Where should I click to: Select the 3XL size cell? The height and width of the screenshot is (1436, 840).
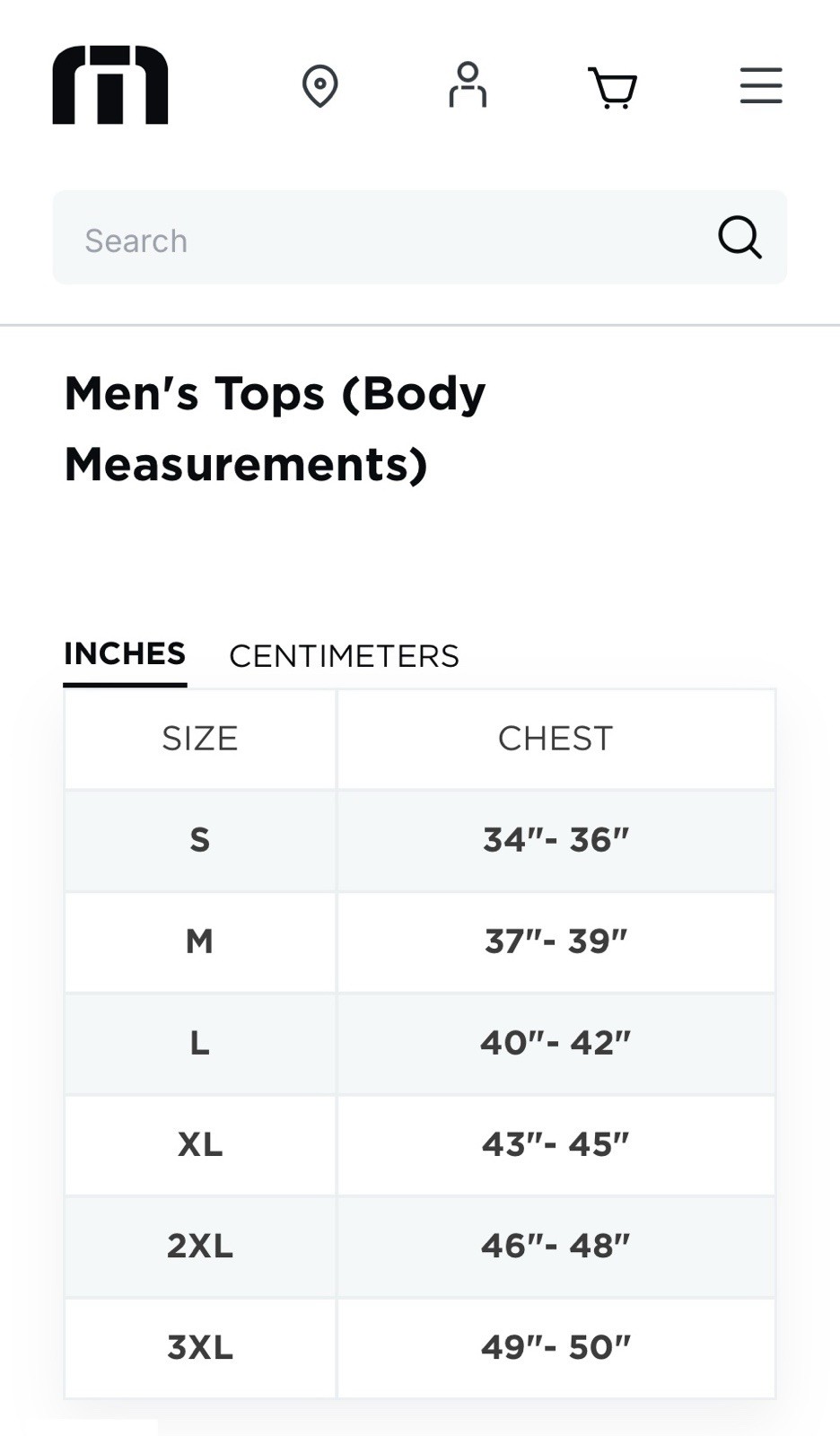[x=200, y=1347]
